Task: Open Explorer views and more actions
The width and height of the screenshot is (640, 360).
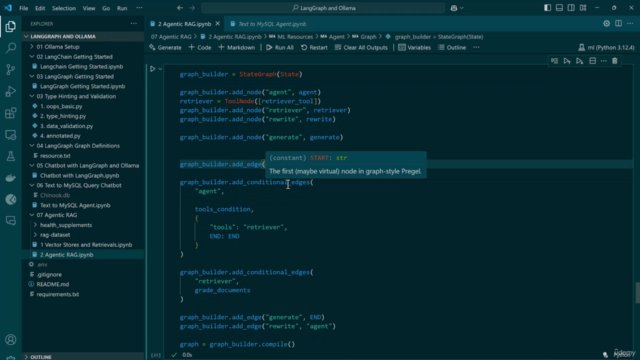Action: (x=134, y=24)
